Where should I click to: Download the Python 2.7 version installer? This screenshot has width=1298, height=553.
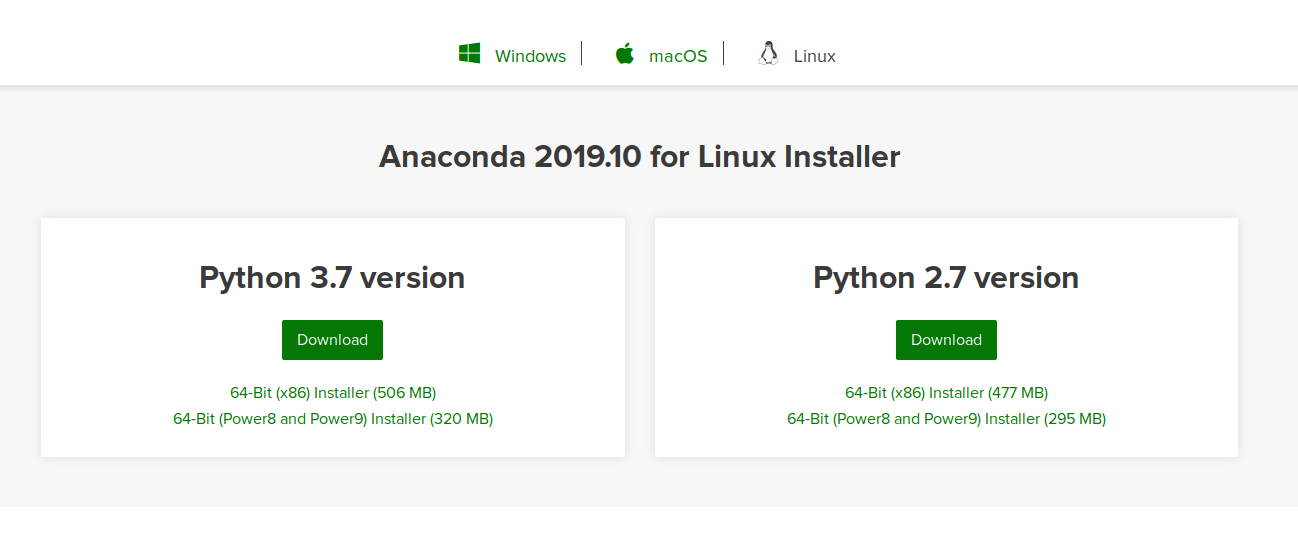pos(946,340)
